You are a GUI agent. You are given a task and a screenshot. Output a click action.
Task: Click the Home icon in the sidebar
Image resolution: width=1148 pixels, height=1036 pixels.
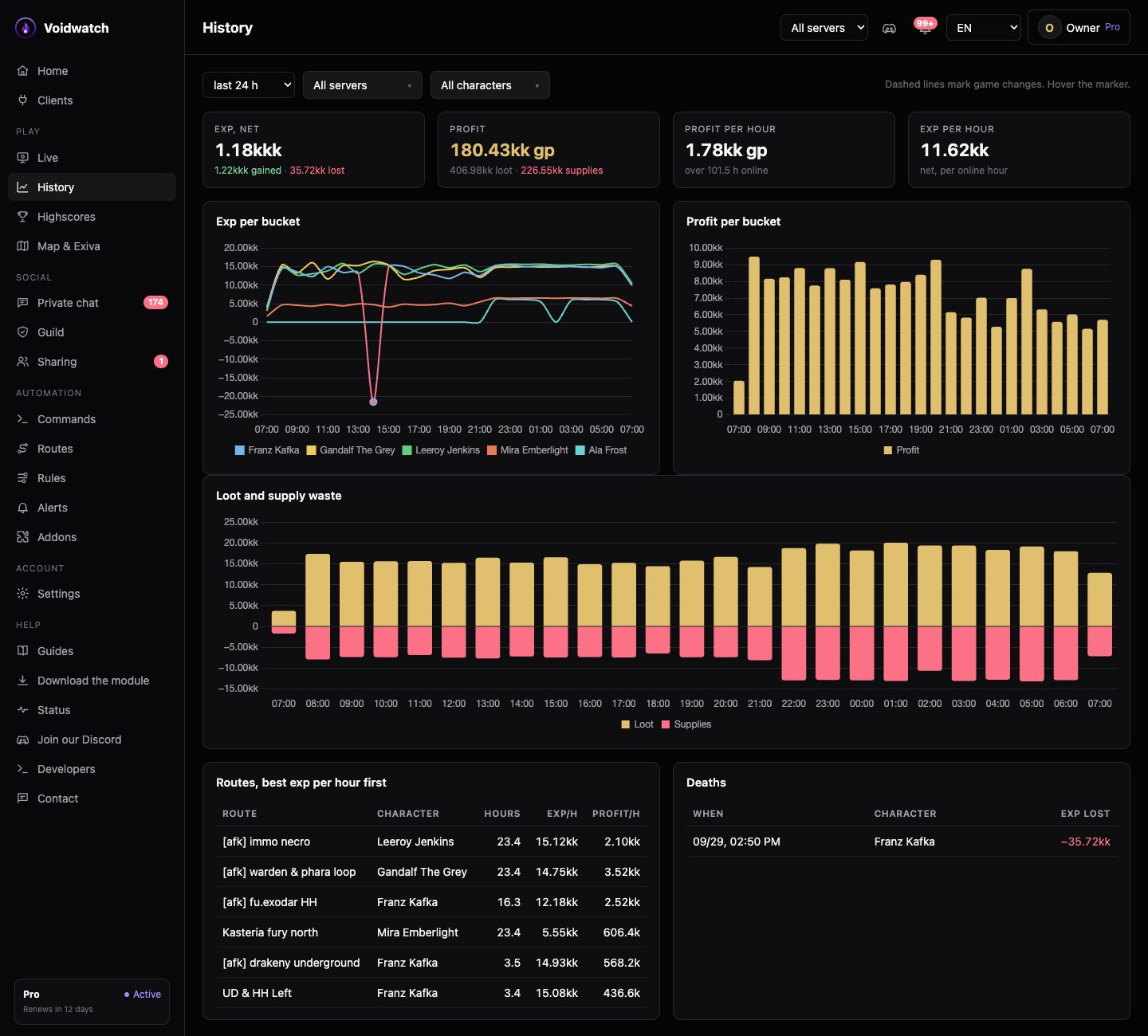pyautogui.click(x=22, y=71)
